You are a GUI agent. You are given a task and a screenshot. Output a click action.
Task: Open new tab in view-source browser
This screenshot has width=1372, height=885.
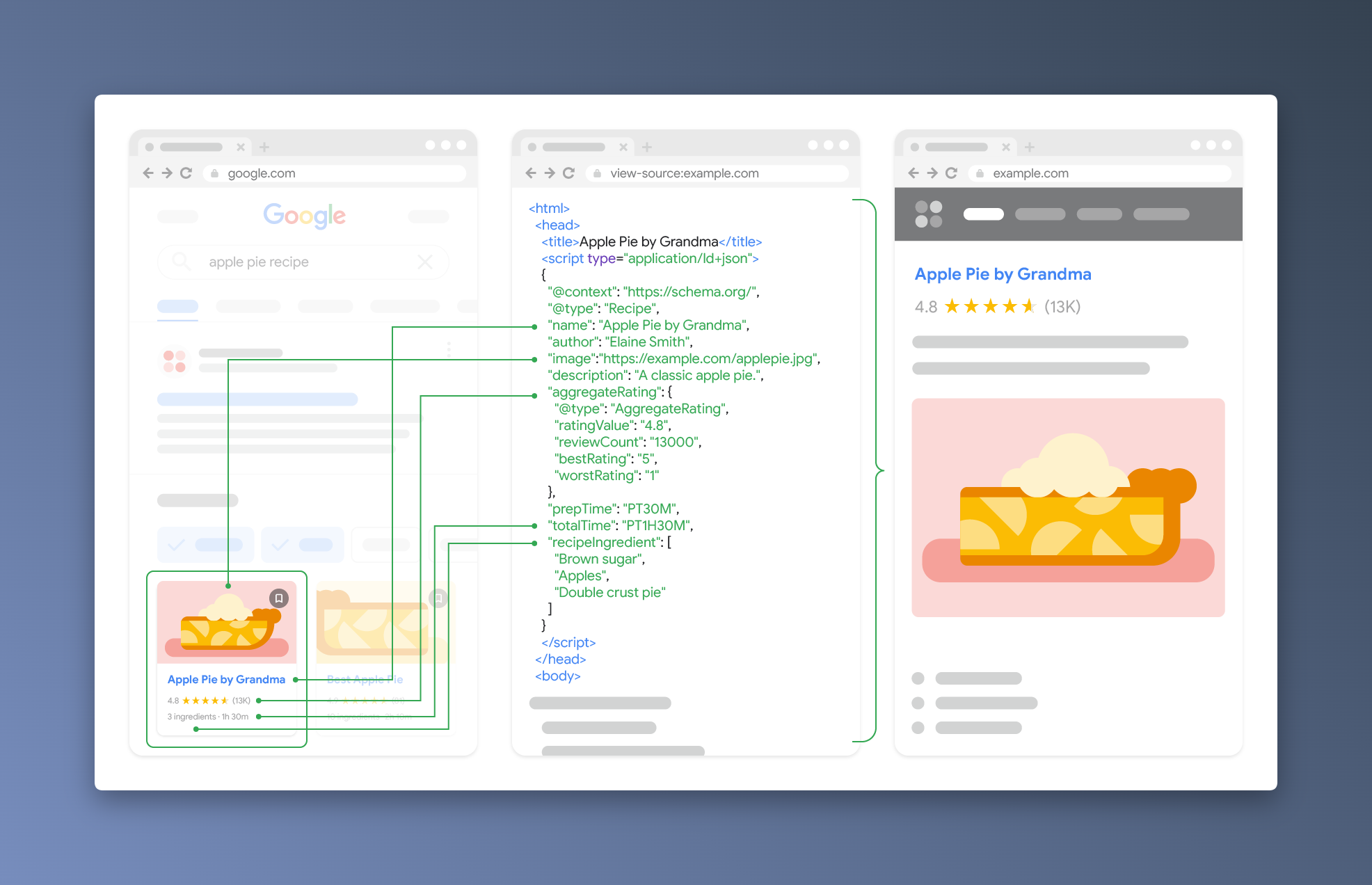(x=647, y=147)
